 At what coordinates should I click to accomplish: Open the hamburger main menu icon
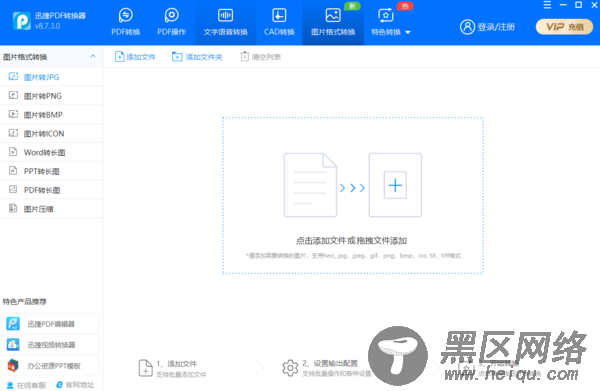point(547,5)
